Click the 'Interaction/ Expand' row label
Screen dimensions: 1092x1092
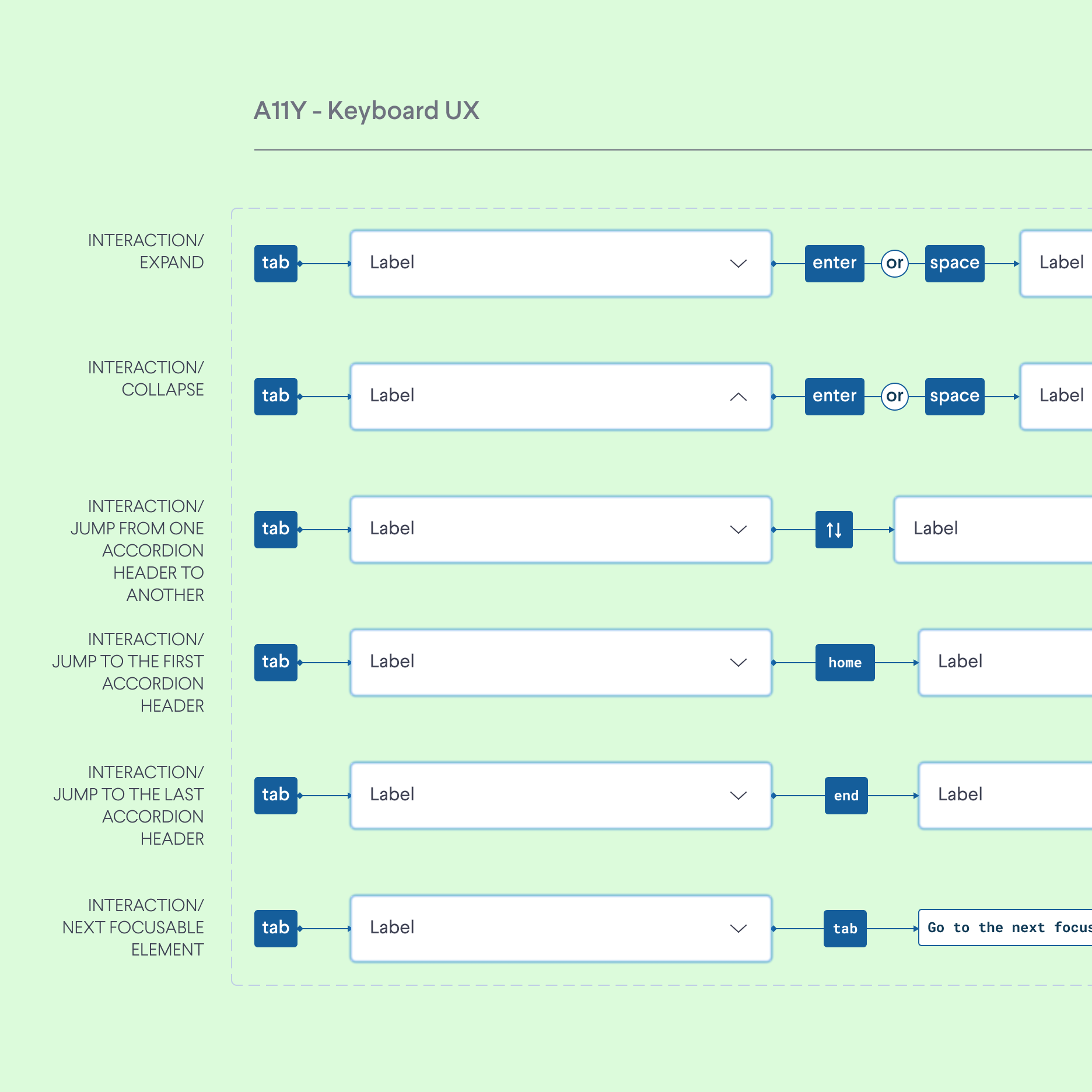146,251
